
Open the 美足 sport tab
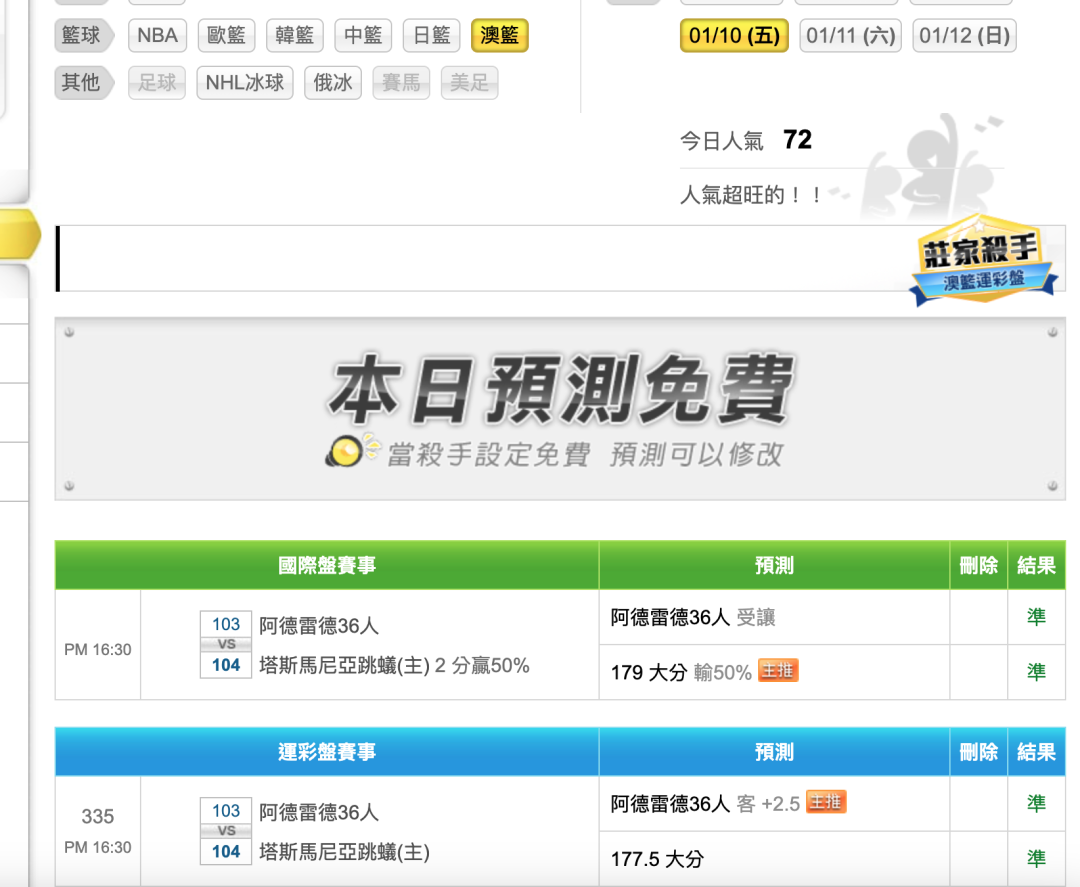pos(469,83)
